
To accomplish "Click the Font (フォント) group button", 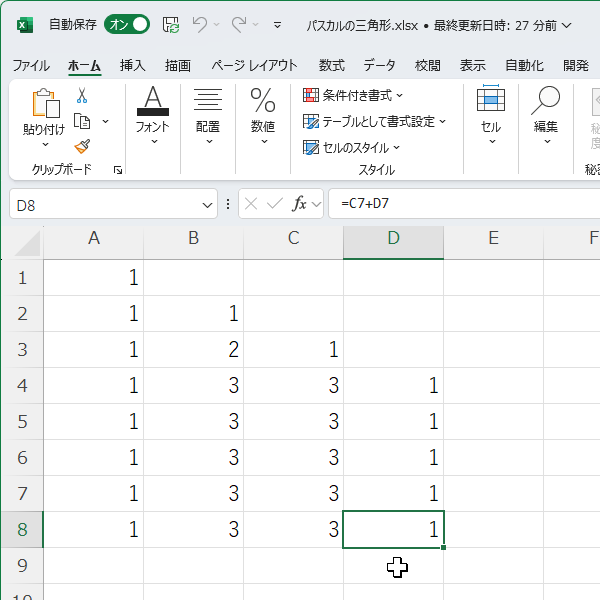I will (x=153, y=113).
